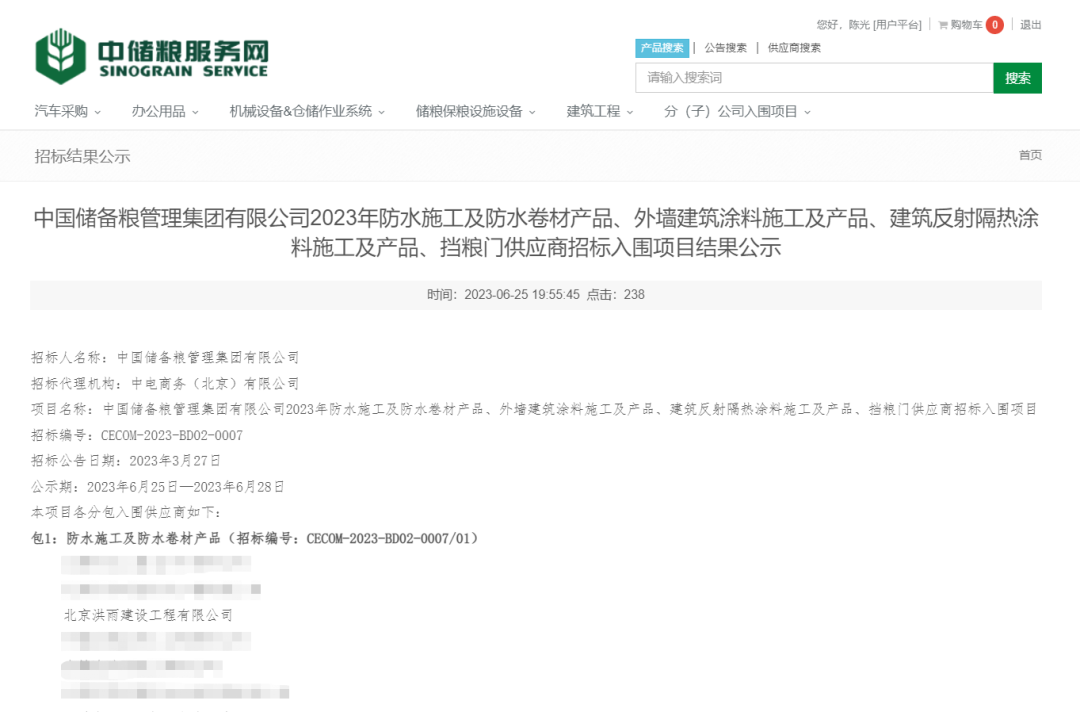Expand the 办公用品 menu

(x=165, y=112)
